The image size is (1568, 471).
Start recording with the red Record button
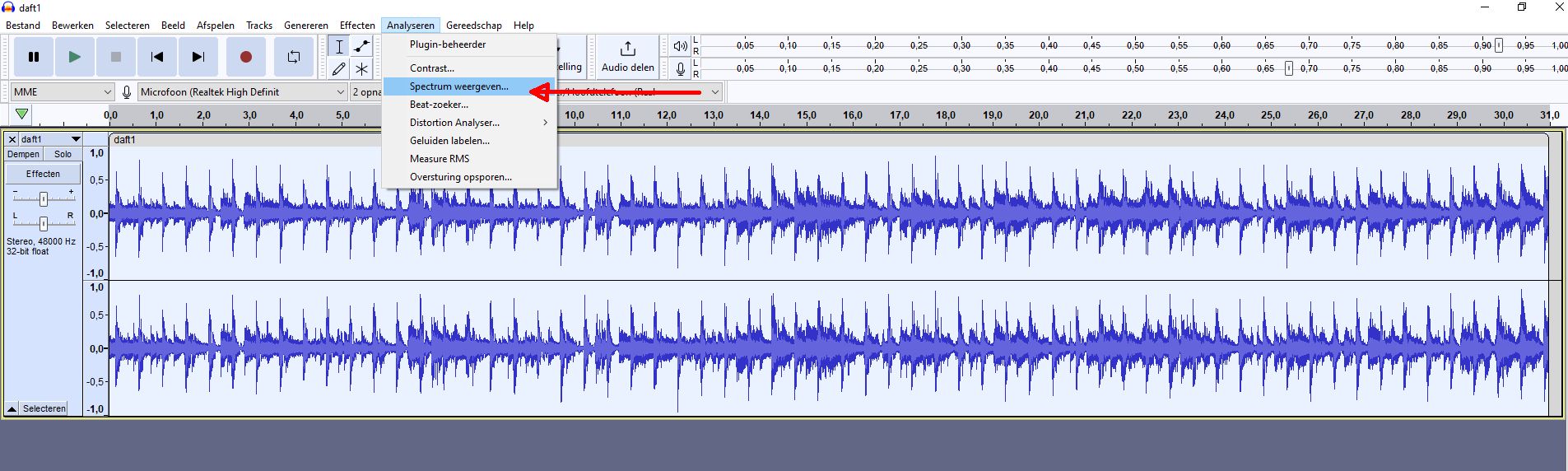[245, 57]
